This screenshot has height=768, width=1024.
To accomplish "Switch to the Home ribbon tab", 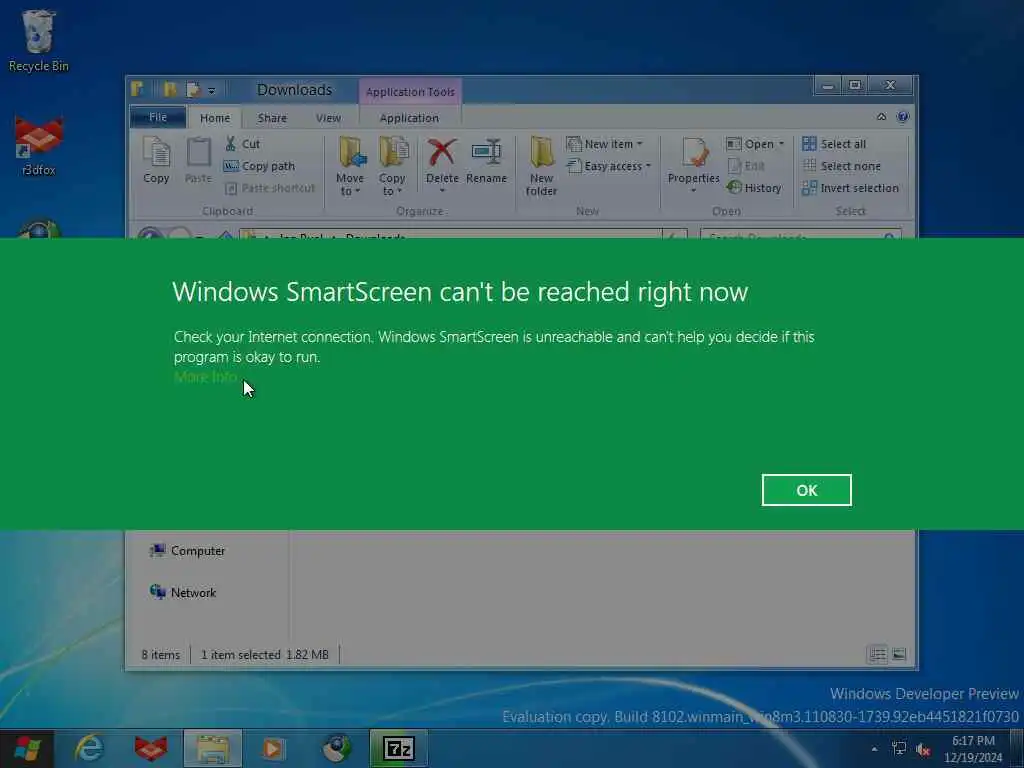I will coord(215,118).
